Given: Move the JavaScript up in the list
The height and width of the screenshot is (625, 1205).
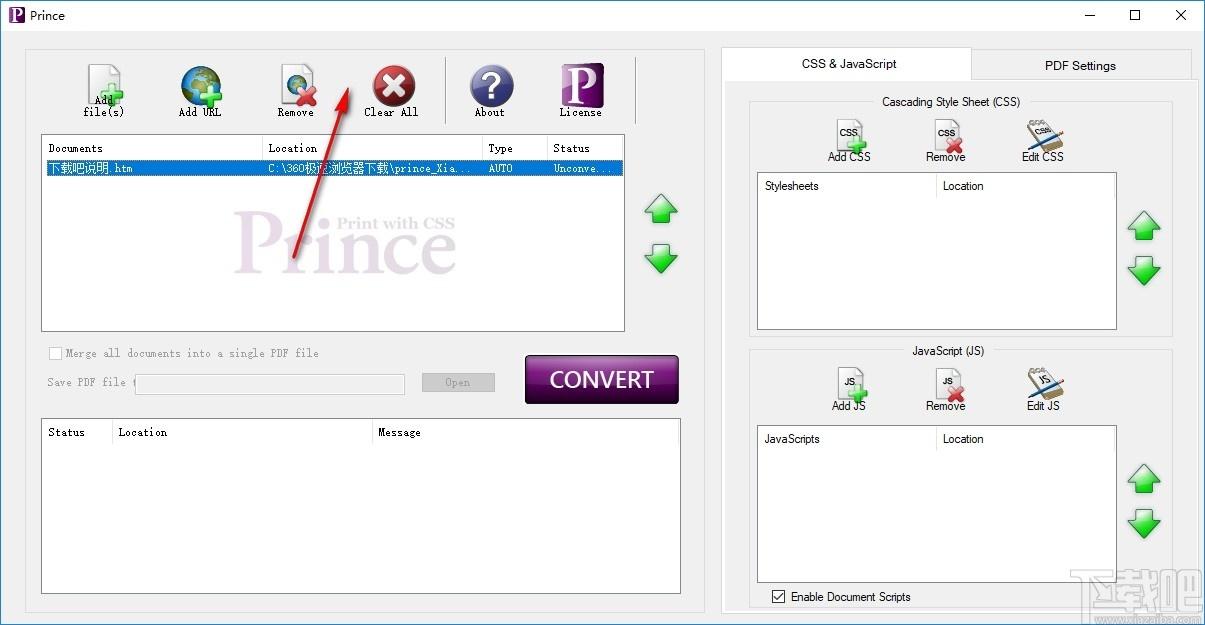Looking at the screenshot, I should (x=1144, y=479).
